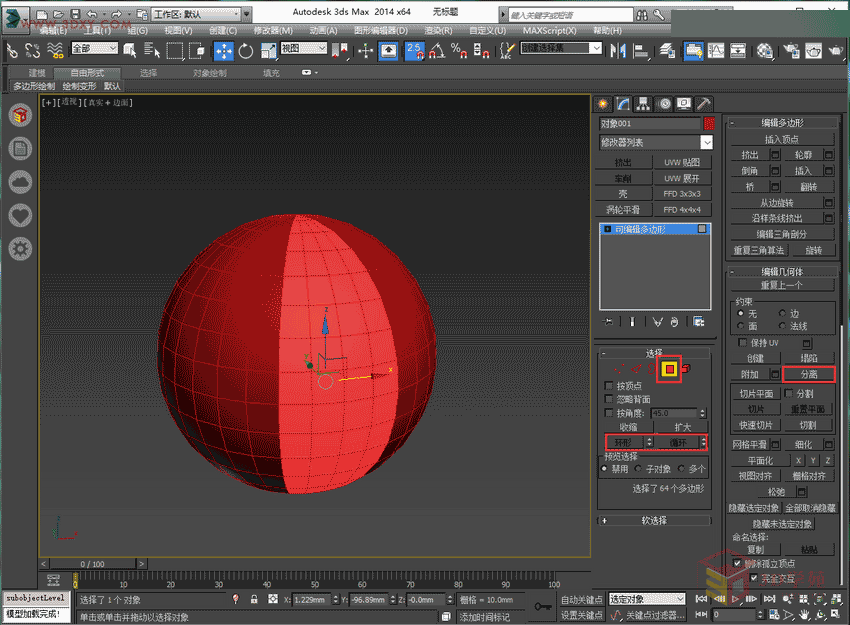The height and width of the screenshot is (625, 850).
Task: Select the 子对象 preview radio button
Action: click(638, 468)
